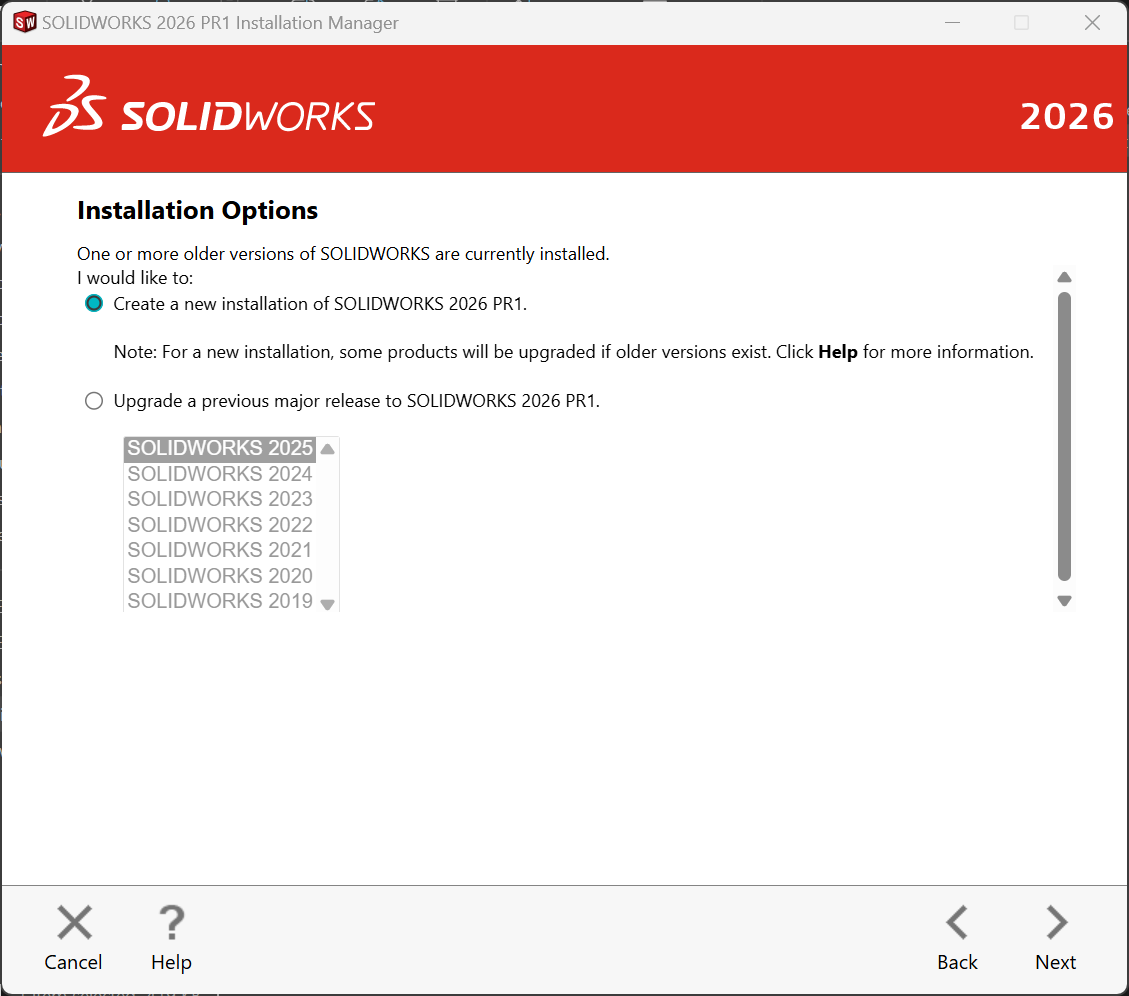Screen dimensions: 1129x996
Task: Choose to upgrade a previous major release
Action: 93,400
